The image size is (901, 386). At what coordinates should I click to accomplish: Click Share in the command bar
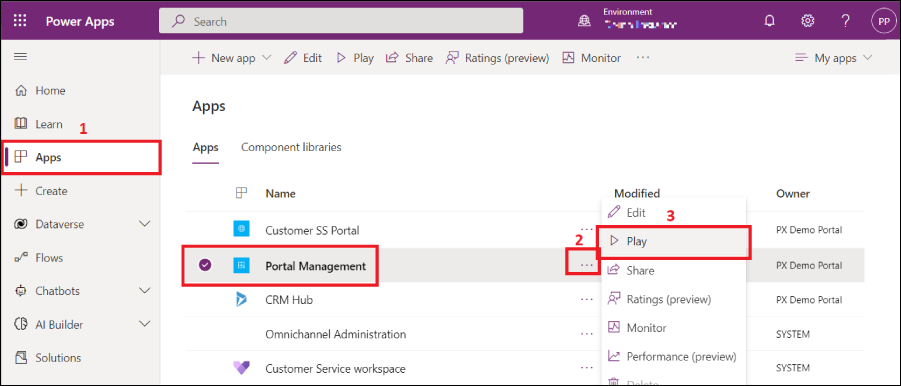pyautogui.click(x=409, y=58)
